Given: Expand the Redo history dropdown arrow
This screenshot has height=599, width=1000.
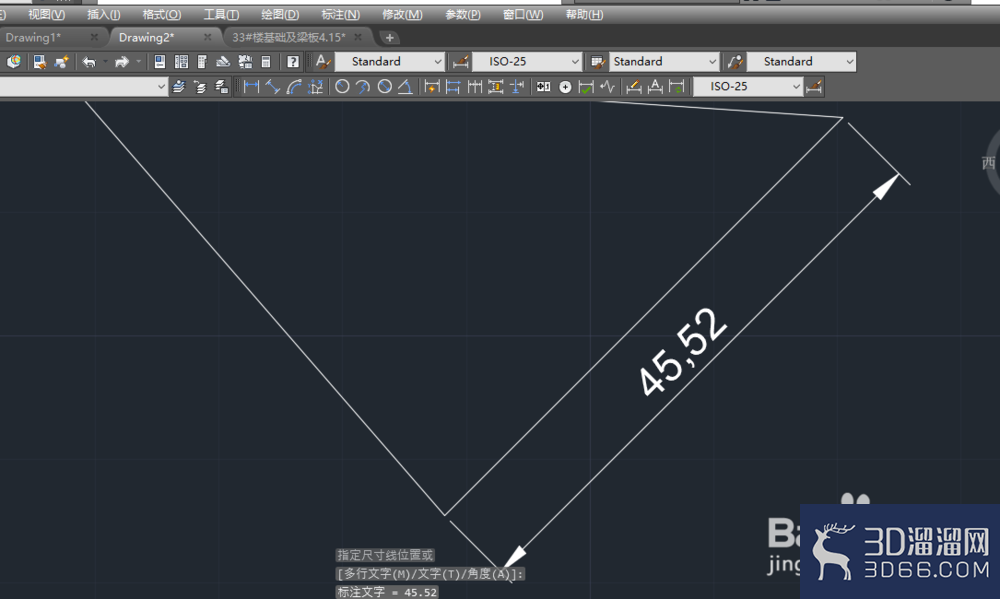Looking at the screenshot, I should coord(138,62).
